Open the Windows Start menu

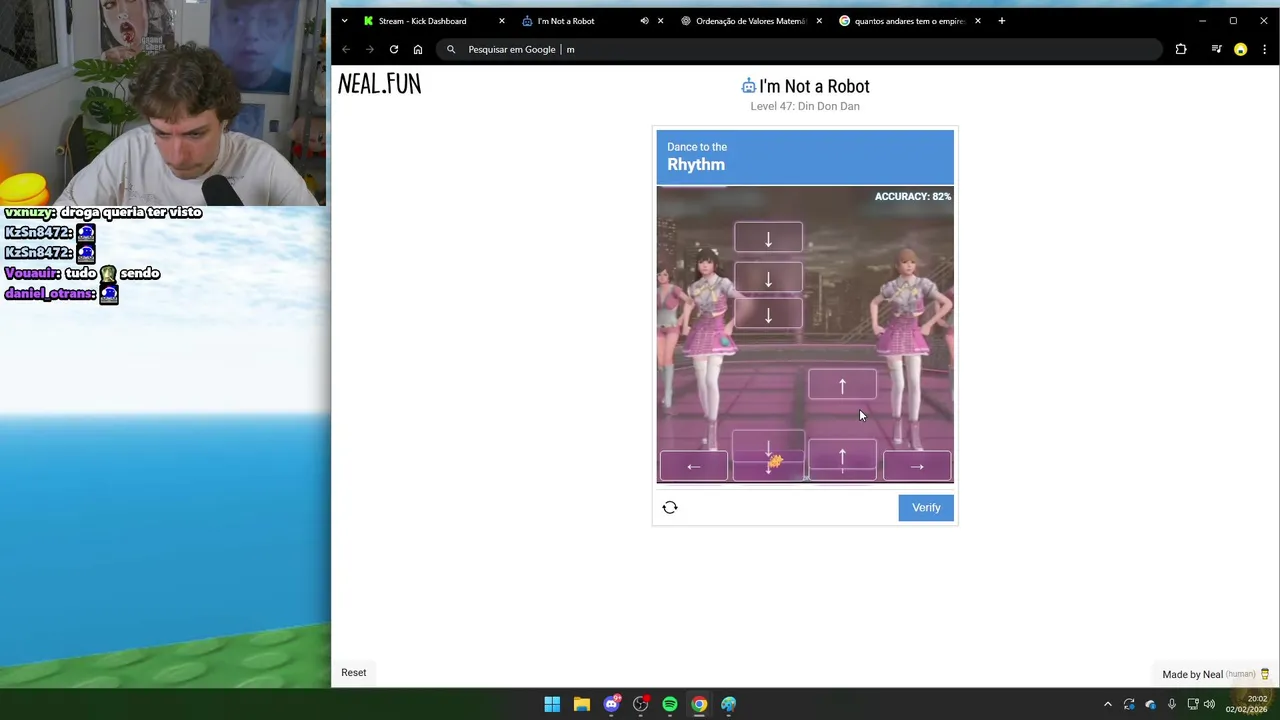coord(552,704)
